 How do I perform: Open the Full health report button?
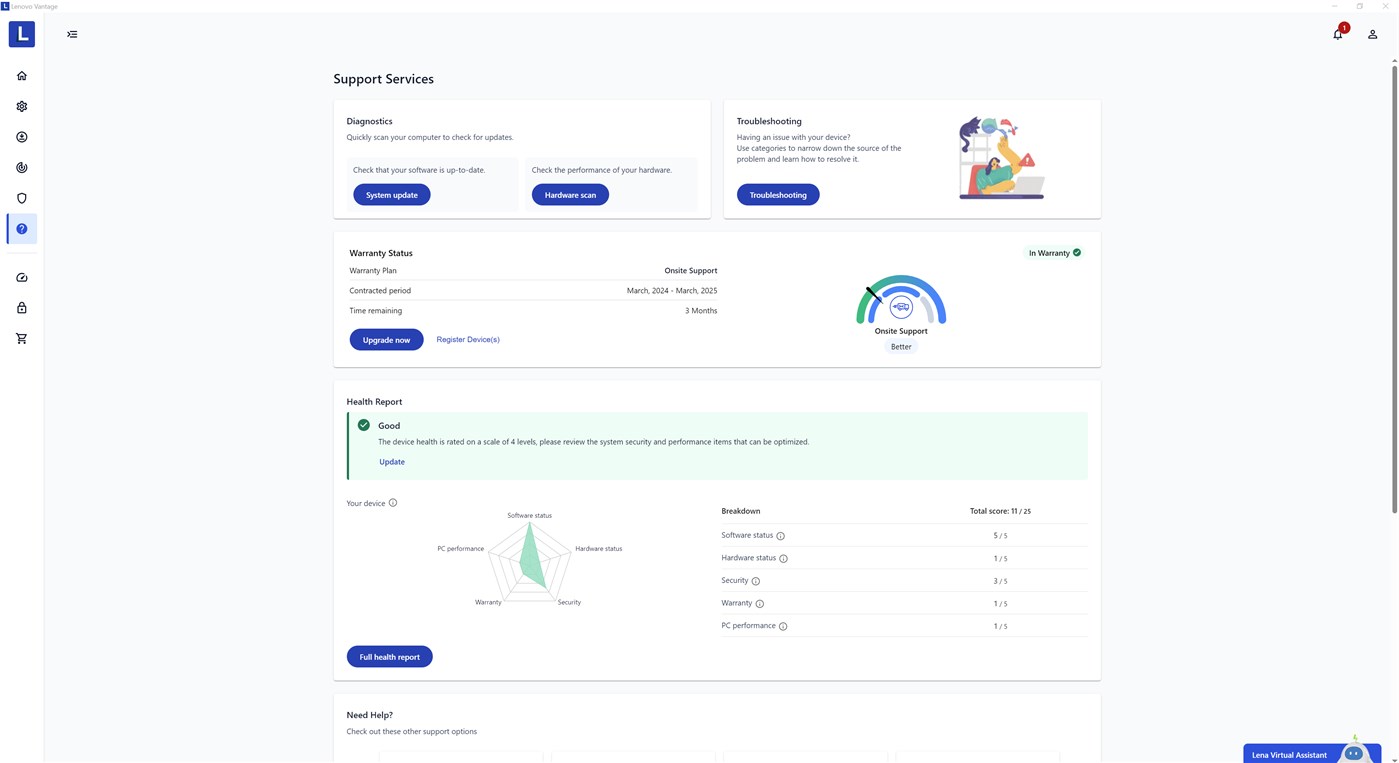390,657
